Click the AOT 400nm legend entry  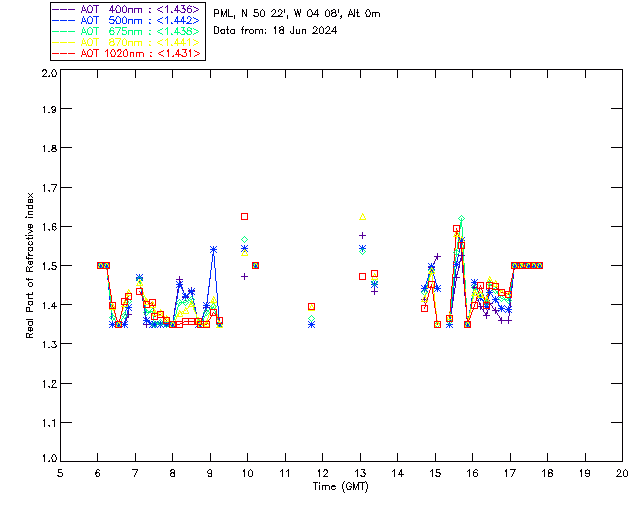coord(126,9)
